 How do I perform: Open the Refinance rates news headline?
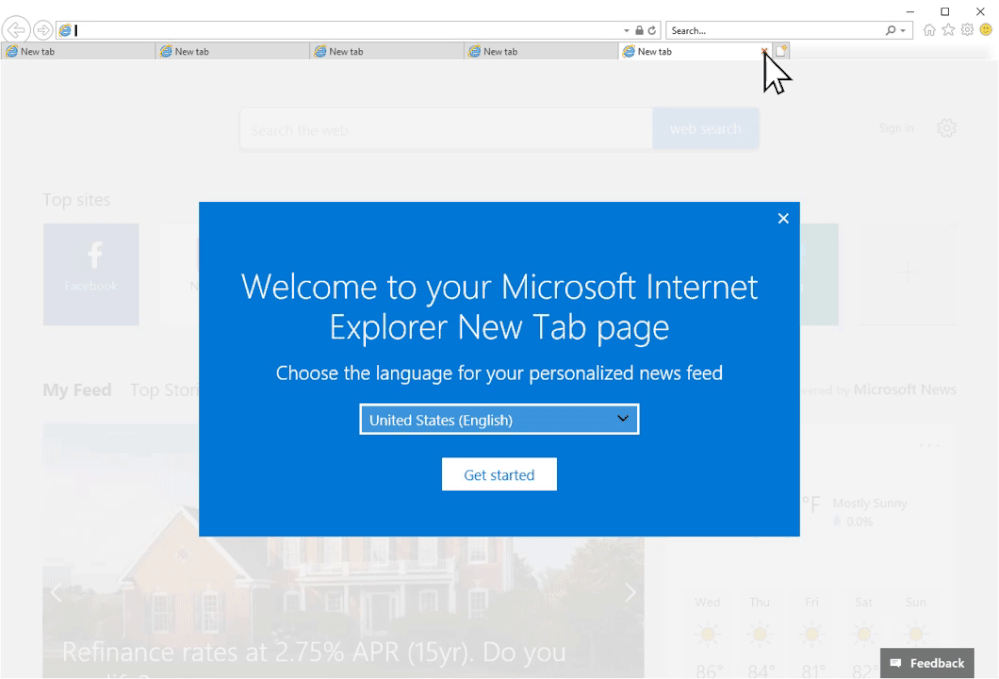[x=314, y=652]
